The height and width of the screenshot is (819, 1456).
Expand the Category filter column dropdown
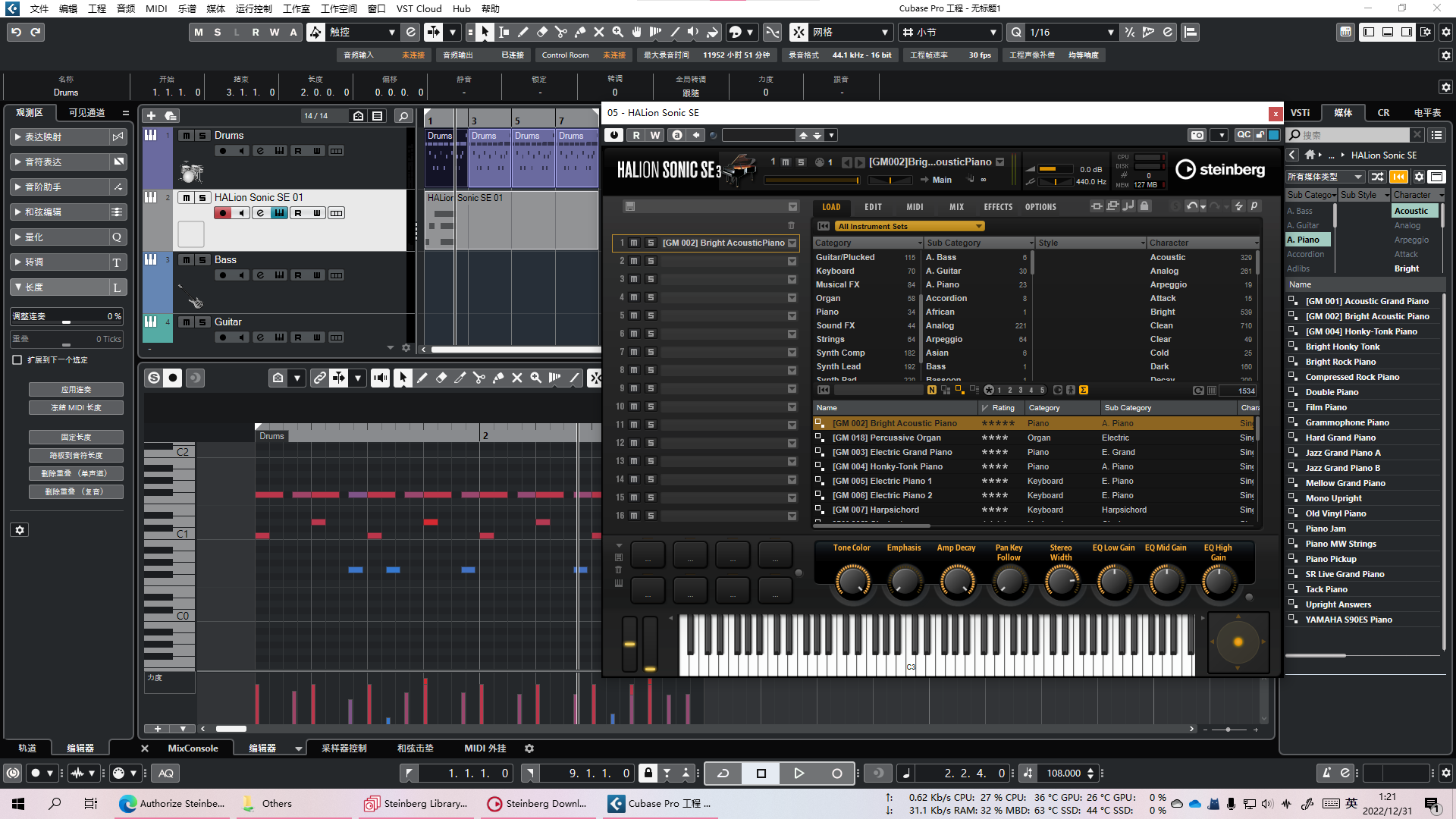point(920,243)
